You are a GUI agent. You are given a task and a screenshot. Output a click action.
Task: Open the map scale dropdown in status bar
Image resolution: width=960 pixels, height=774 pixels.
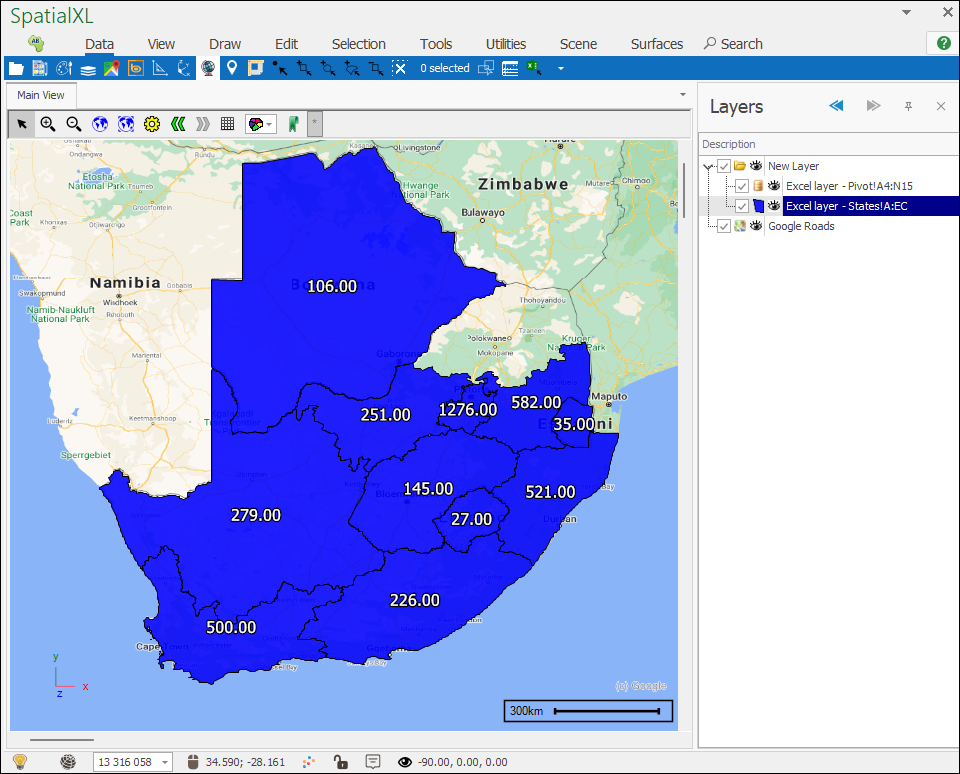[165, 762]
